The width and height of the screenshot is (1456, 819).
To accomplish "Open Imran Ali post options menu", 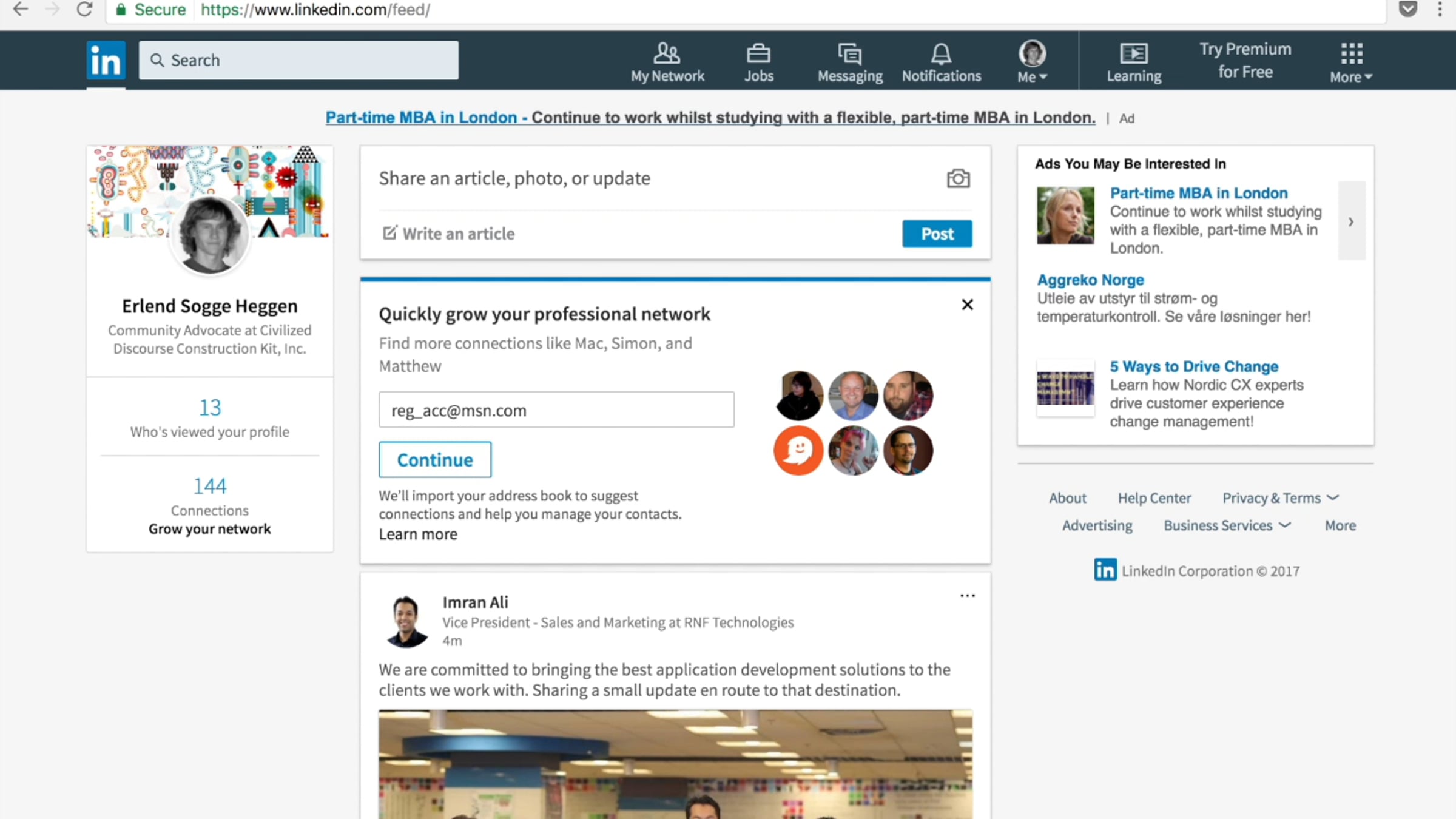I will (x=968, y=596).
